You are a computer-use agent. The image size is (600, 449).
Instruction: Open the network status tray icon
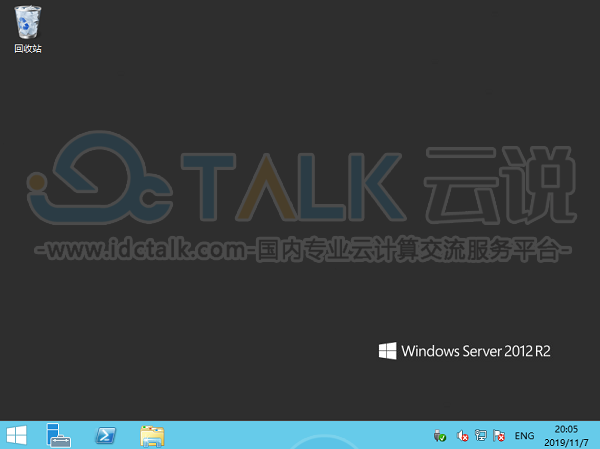(481, 435)
